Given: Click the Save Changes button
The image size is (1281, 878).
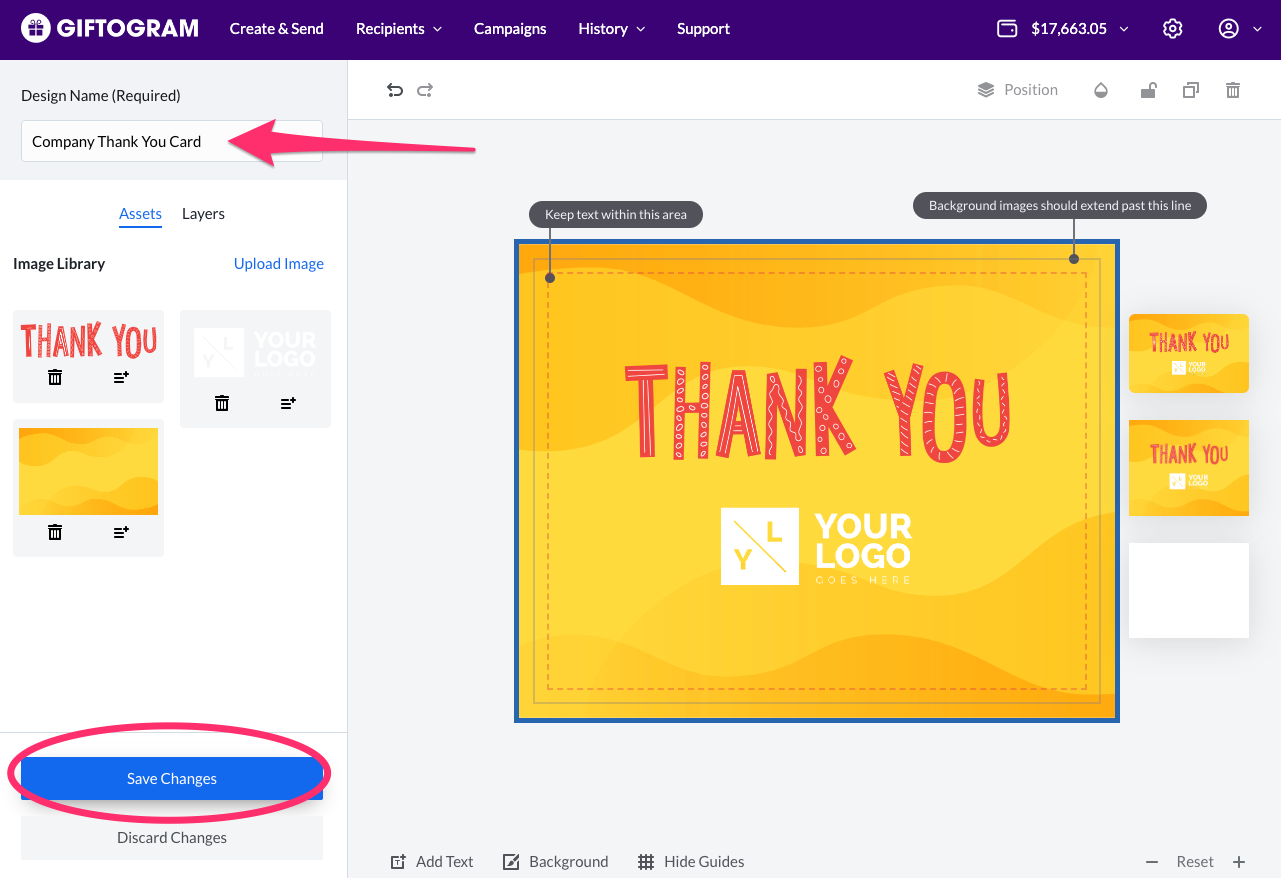Looking at the screenshot, I should (x=172, y=778).
